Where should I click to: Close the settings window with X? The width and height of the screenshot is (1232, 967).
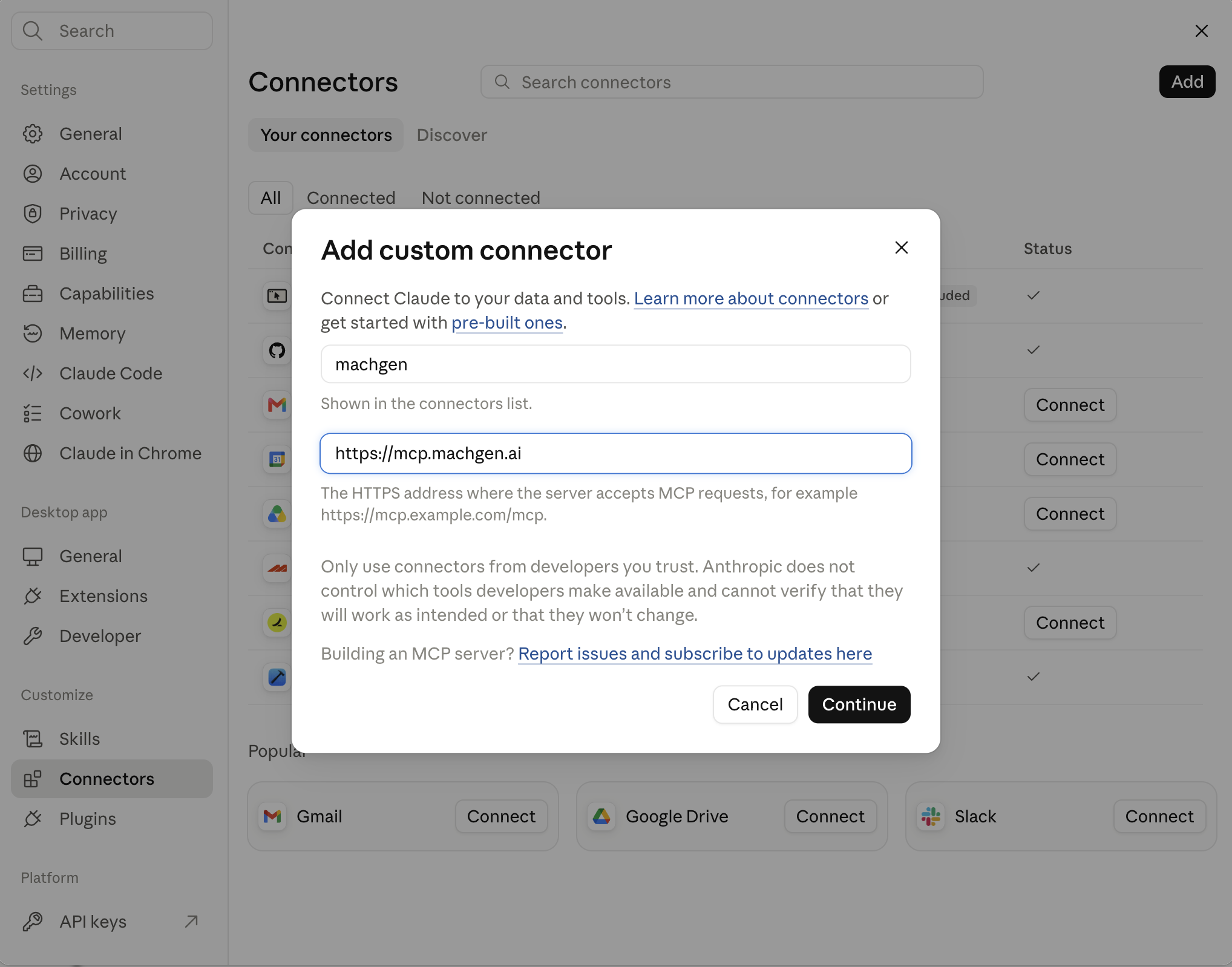coord(1201,31)
